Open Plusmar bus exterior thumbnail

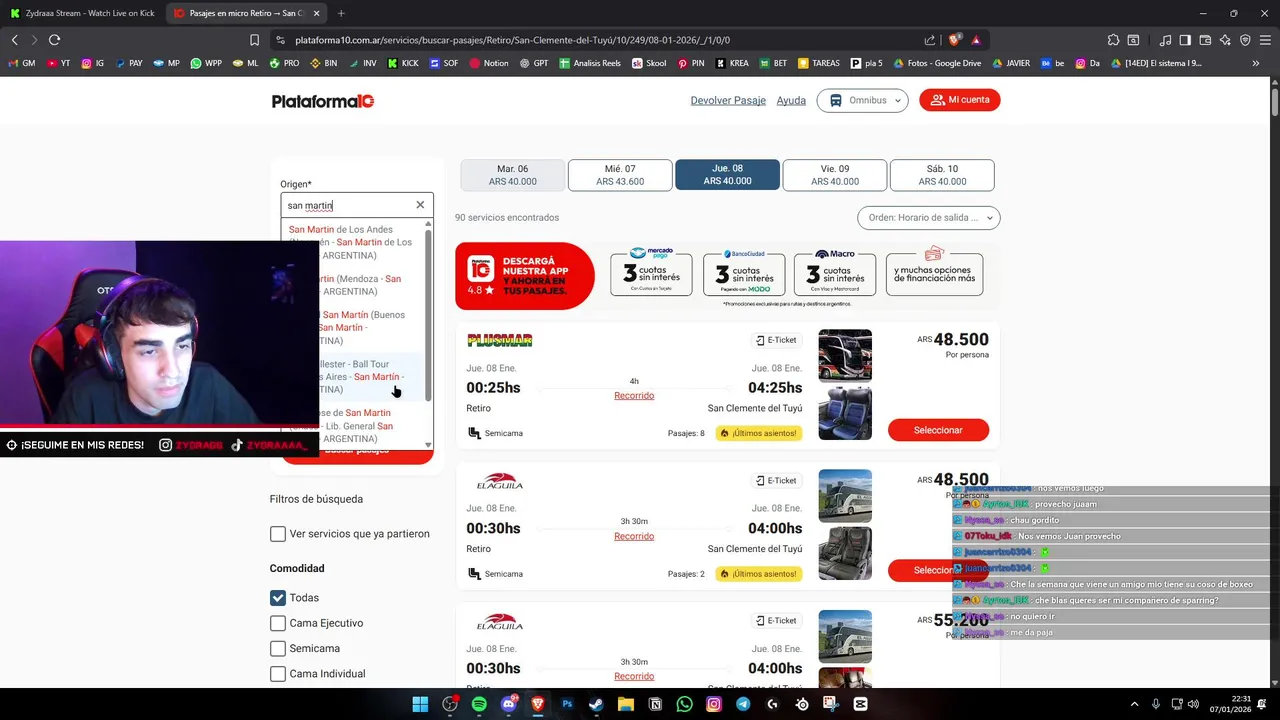[845, 356]
